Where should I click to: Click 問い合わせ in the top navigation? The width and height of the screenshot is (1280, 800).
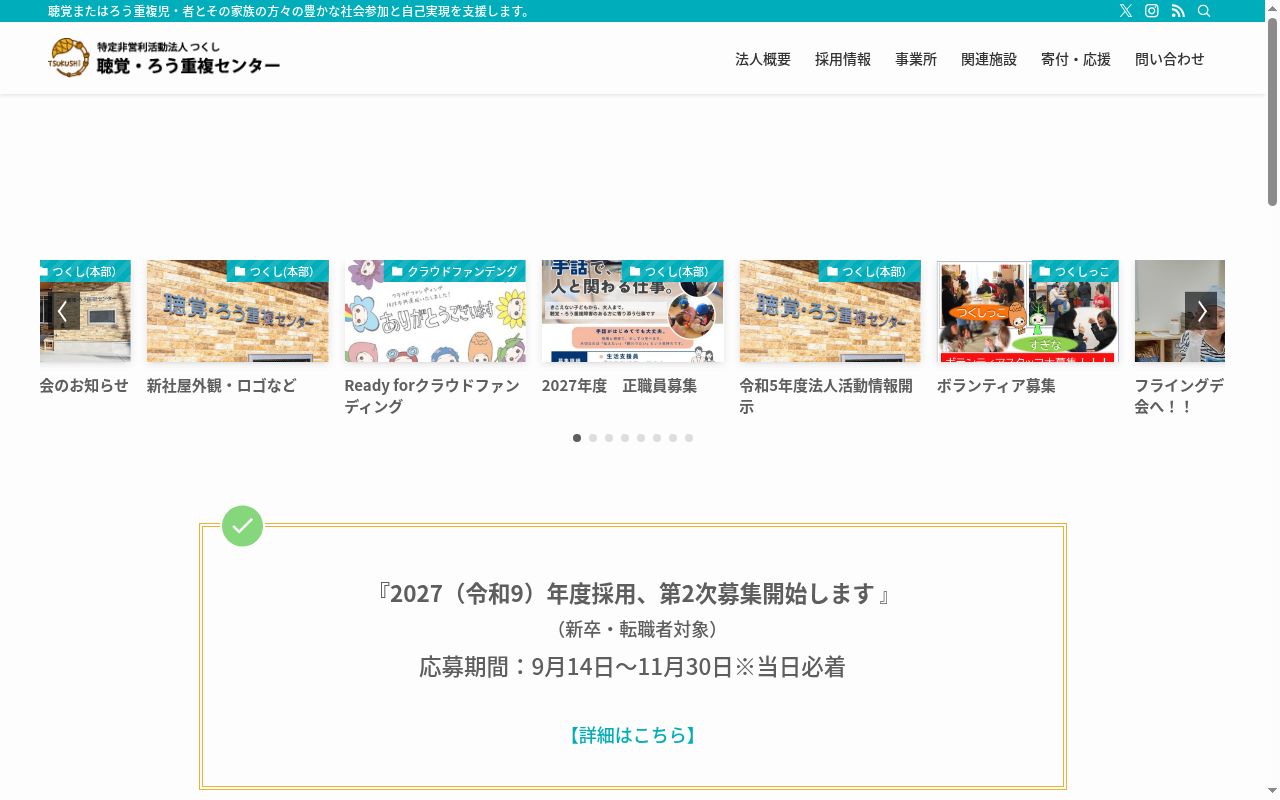(1170, 59)
